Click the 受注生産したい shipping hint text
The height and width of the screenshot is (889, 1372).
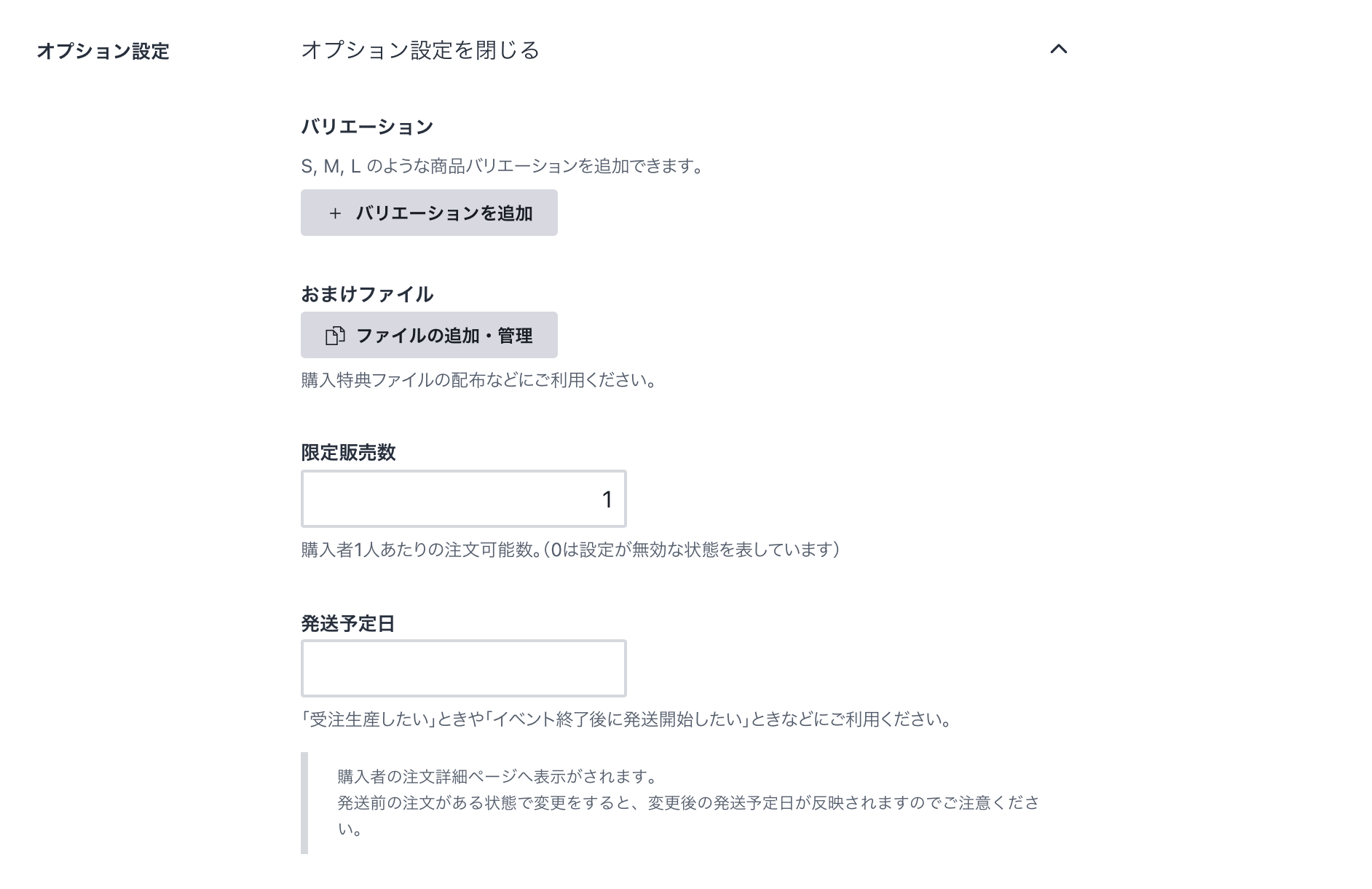point(627,719)
